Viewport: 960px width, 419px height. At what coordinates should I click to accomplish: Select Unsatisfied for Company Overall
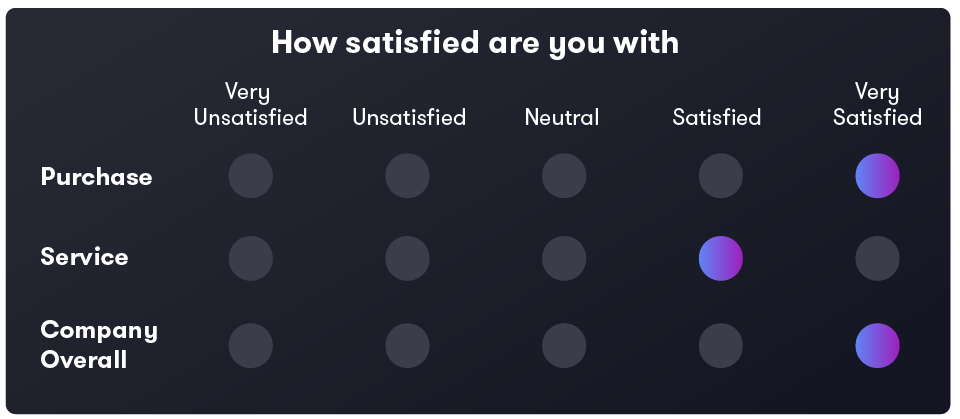[407, 345]
